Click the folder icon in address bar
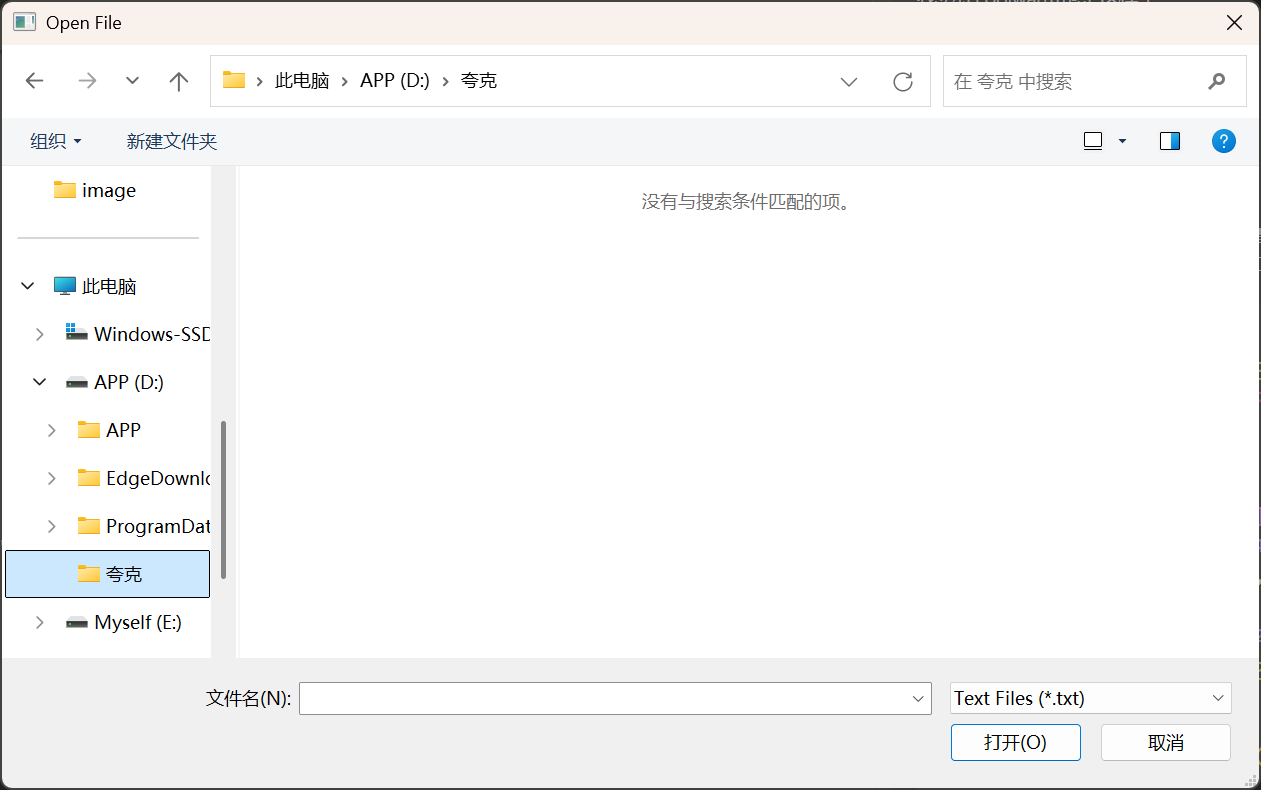1261x790 pixels. click(234, 80)
